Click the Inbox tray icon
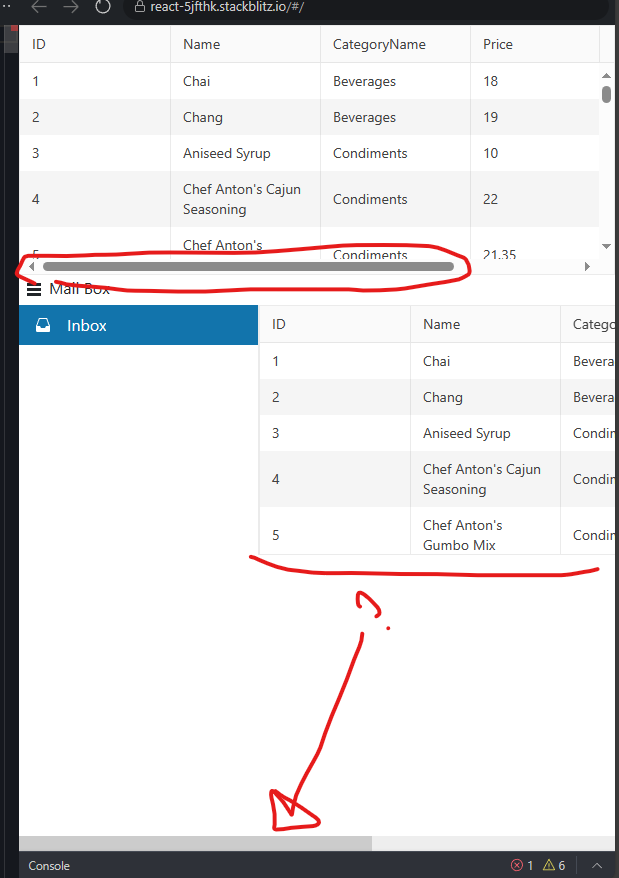 pyautogui.click(x=43, y=325)
